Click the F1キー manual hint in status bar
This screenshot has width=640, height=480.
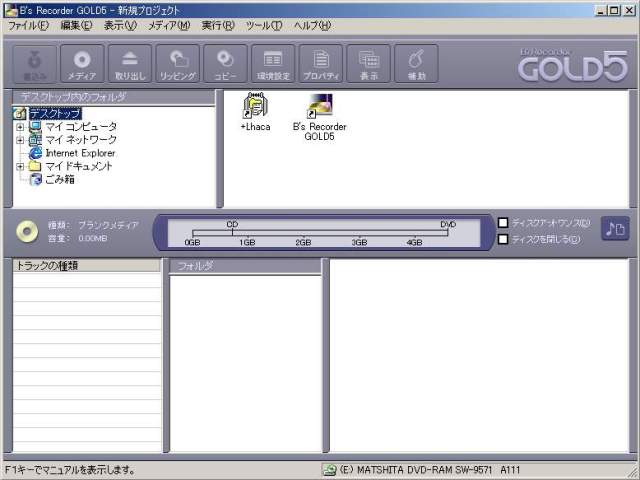(x=70, y=470)
